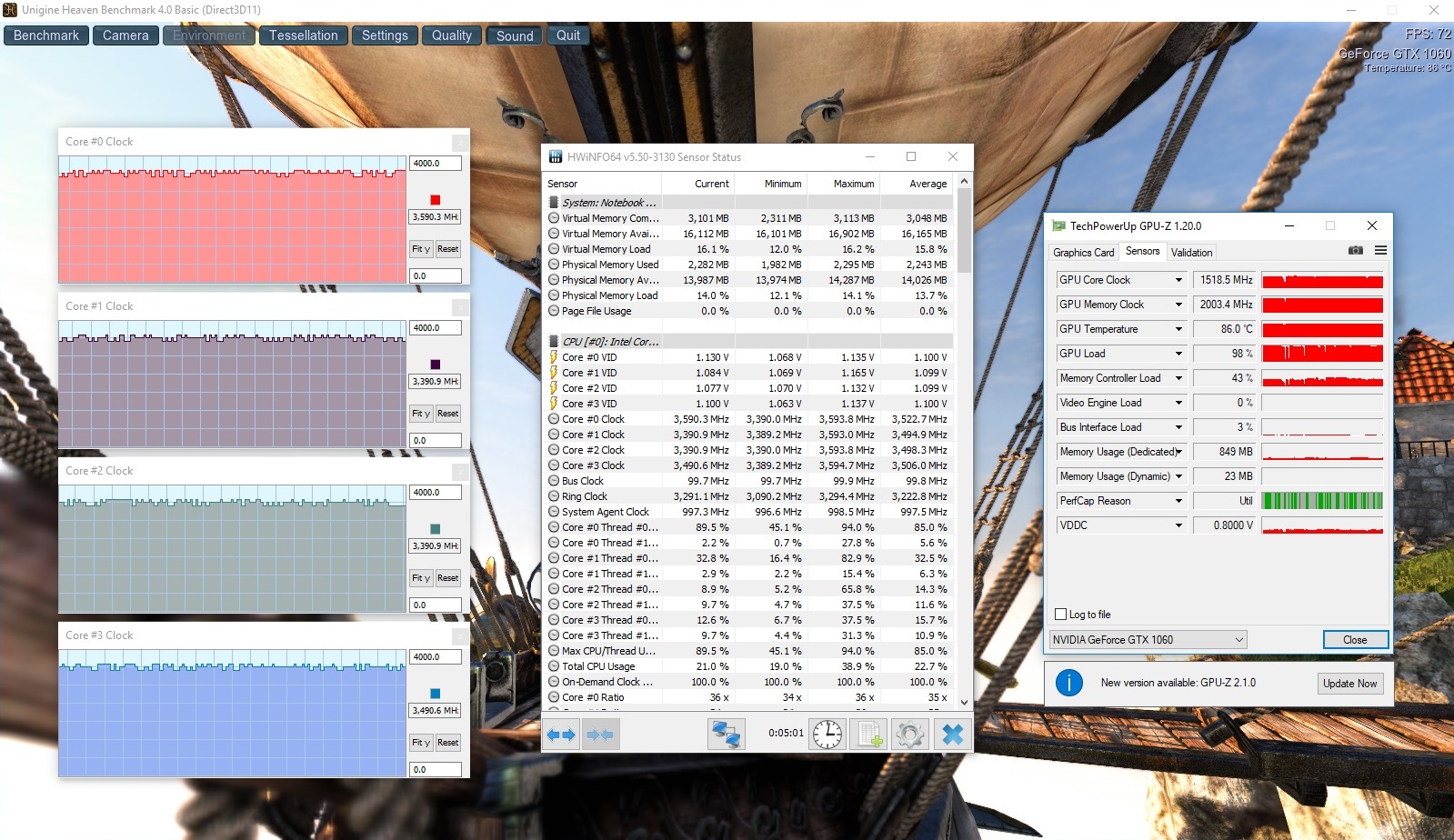Open the GPU Temperature sensor dropdown
This screenshot has width=1454, height=840.
coord(1178,329)
